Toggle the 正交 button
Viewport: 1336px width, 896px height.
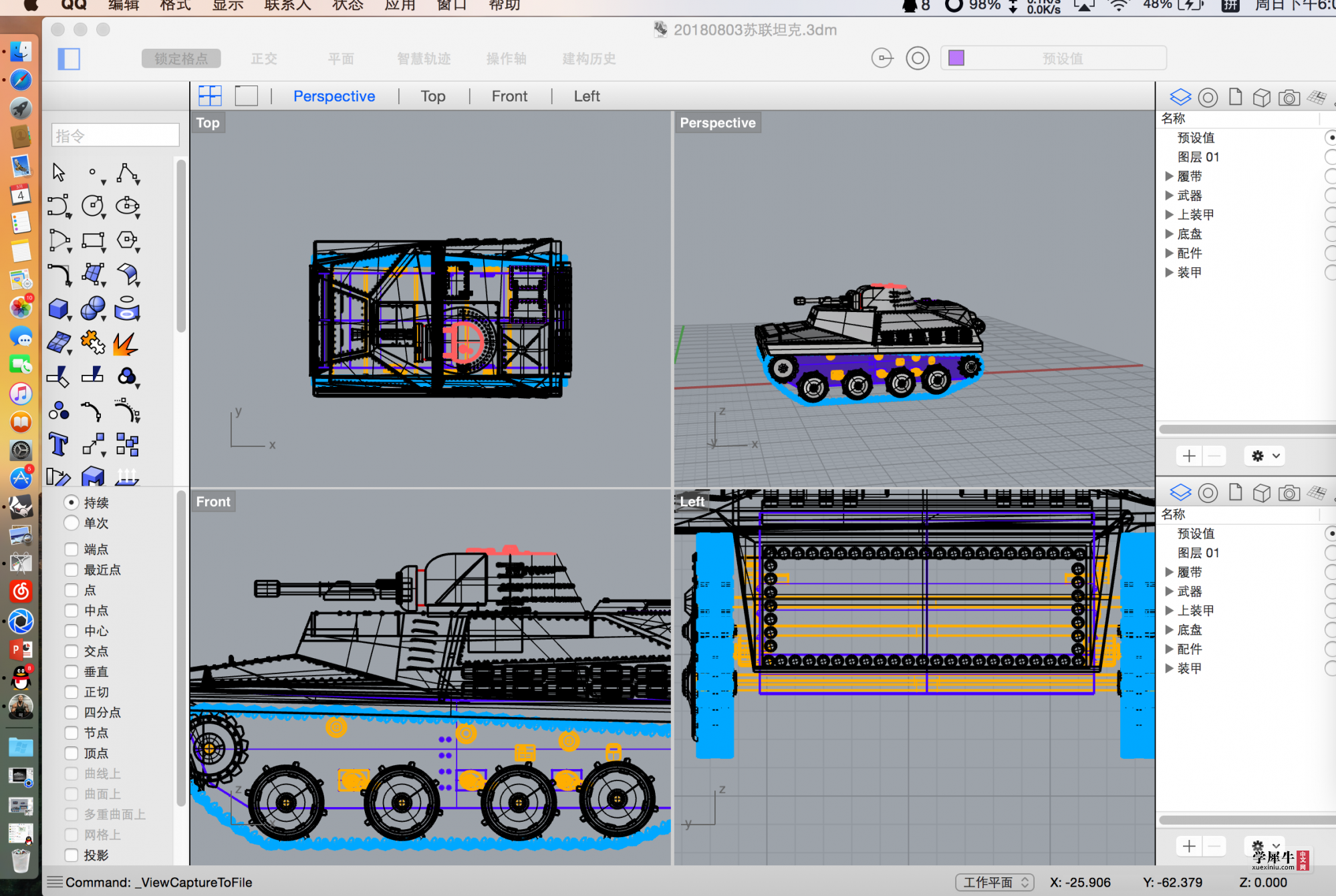264,59
